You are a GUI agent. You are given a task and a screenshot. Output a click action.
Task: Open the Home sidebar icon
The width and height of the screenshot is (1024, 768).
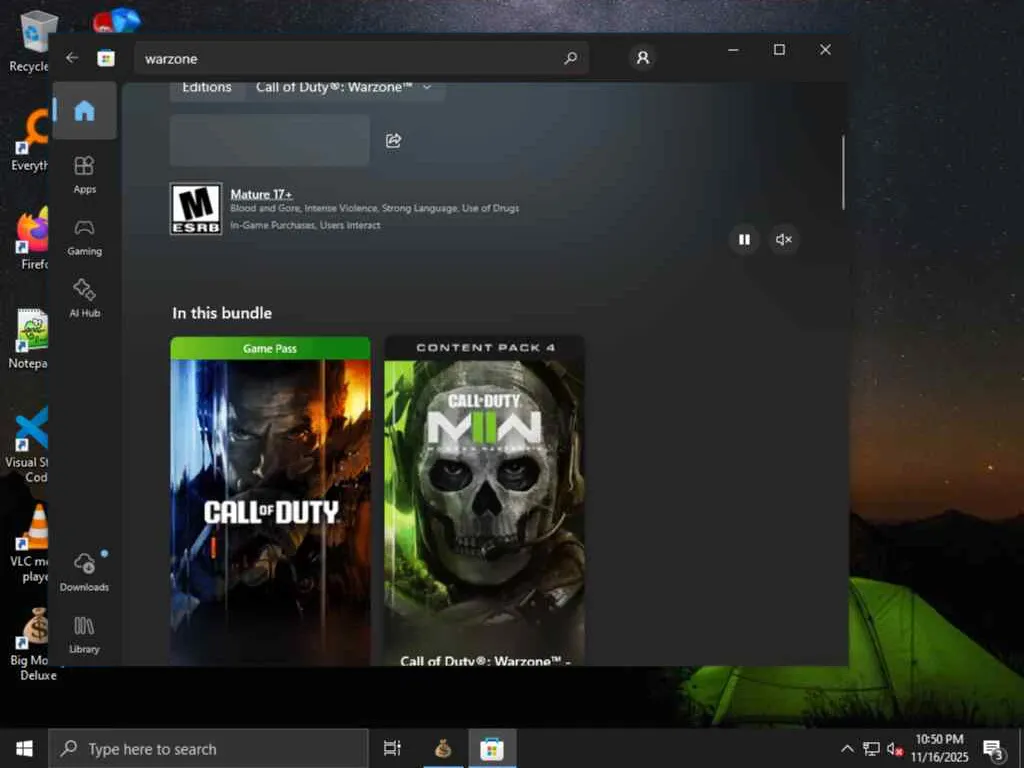pos(85,111)
